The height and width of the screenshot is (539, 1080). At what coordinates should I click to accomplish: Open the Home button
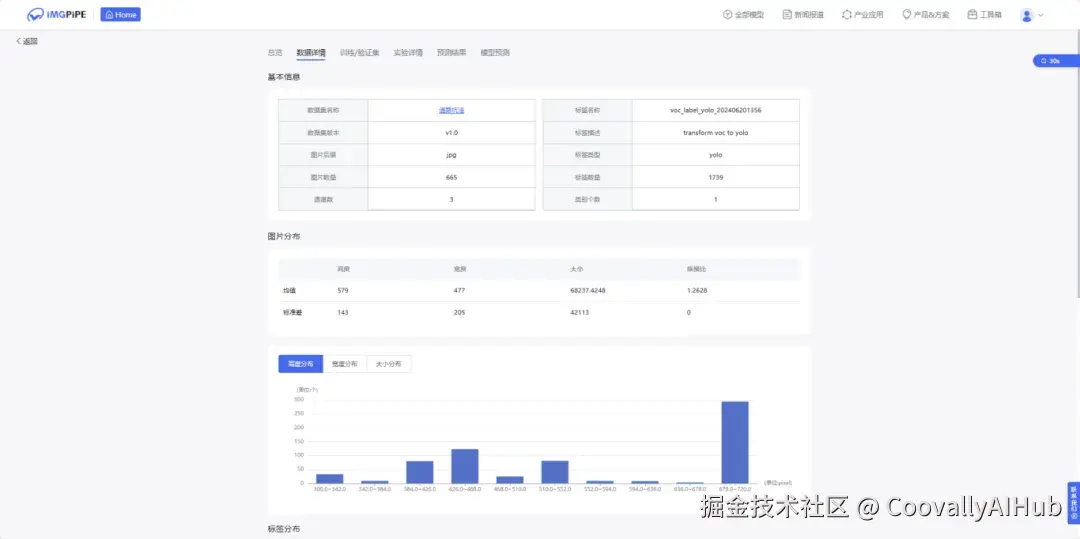pyautogui.click(x=121, y=14)
